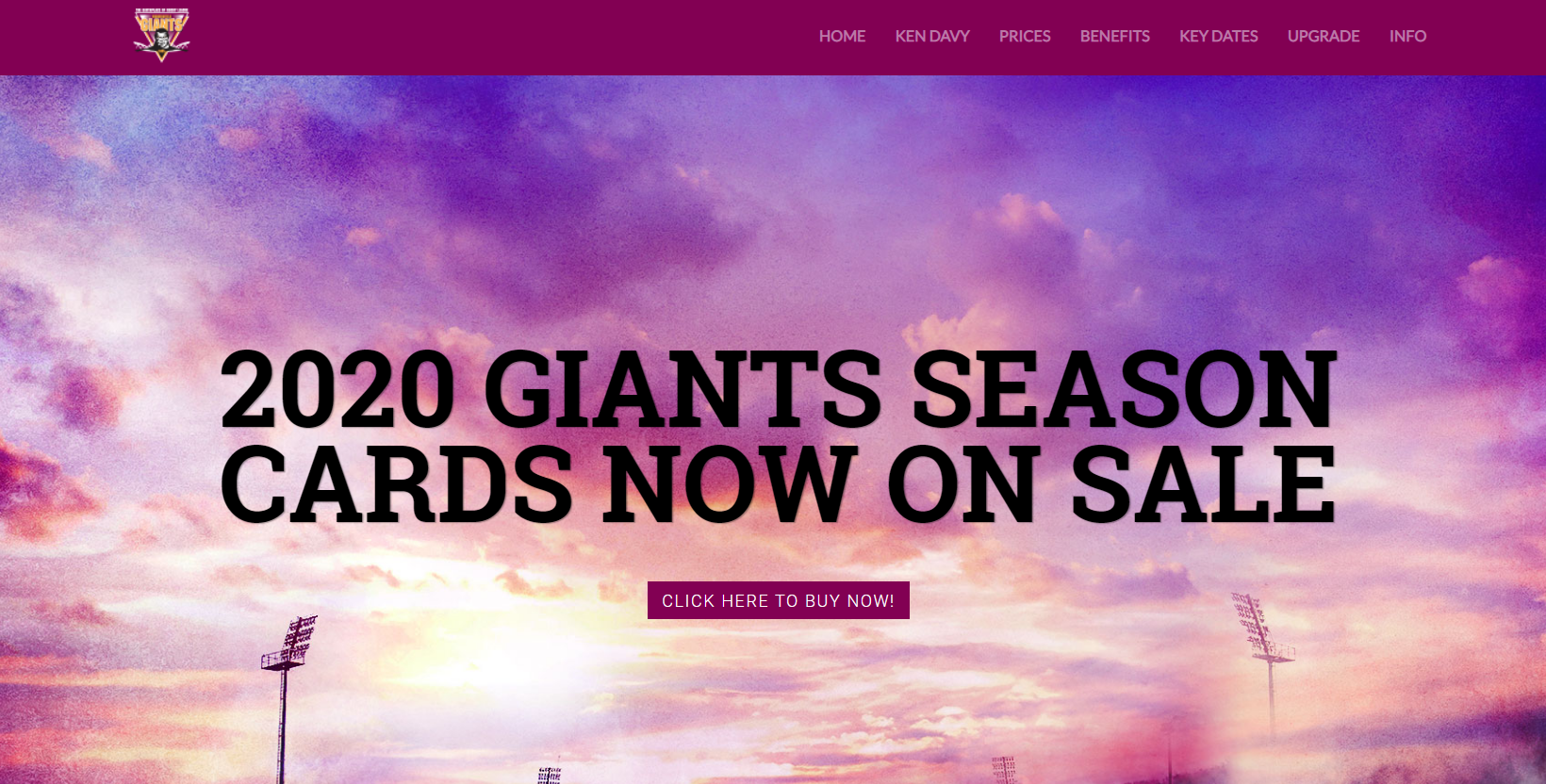The image size is (1546, 784).
Task: Click the '2020' text in the headline
Action: (x=337, y=388)
